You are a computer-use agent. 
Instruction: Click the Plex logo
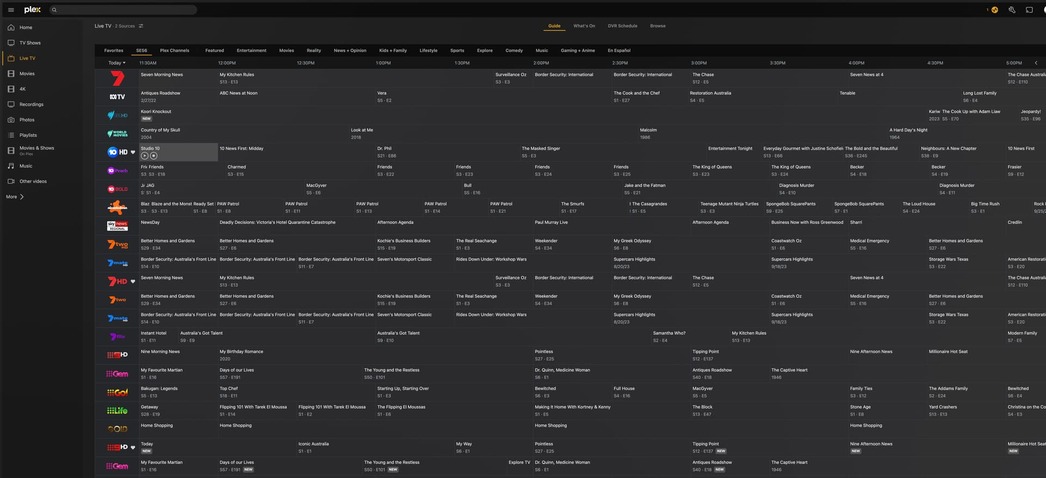(32, 10)
